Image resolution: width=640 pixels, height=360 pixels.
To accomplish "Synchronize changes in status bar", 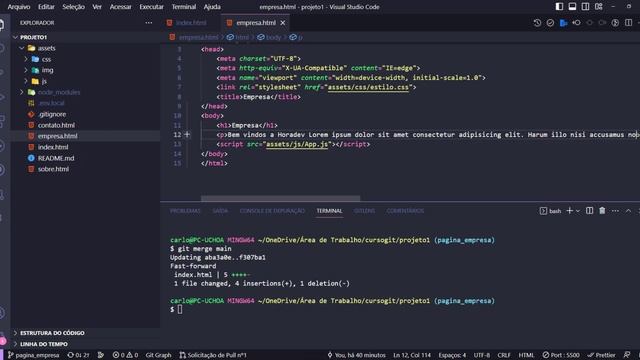I will coord(78,355).
